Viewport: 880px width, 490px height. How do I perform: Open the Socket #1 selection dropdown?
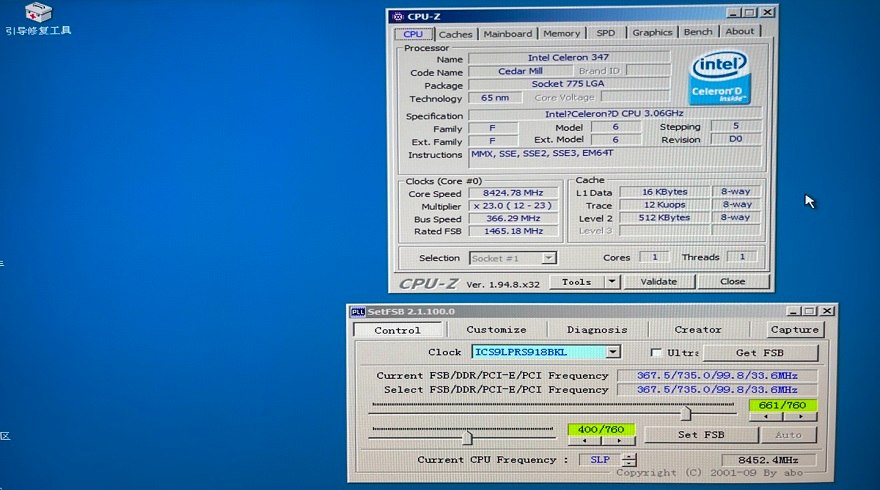512,258
